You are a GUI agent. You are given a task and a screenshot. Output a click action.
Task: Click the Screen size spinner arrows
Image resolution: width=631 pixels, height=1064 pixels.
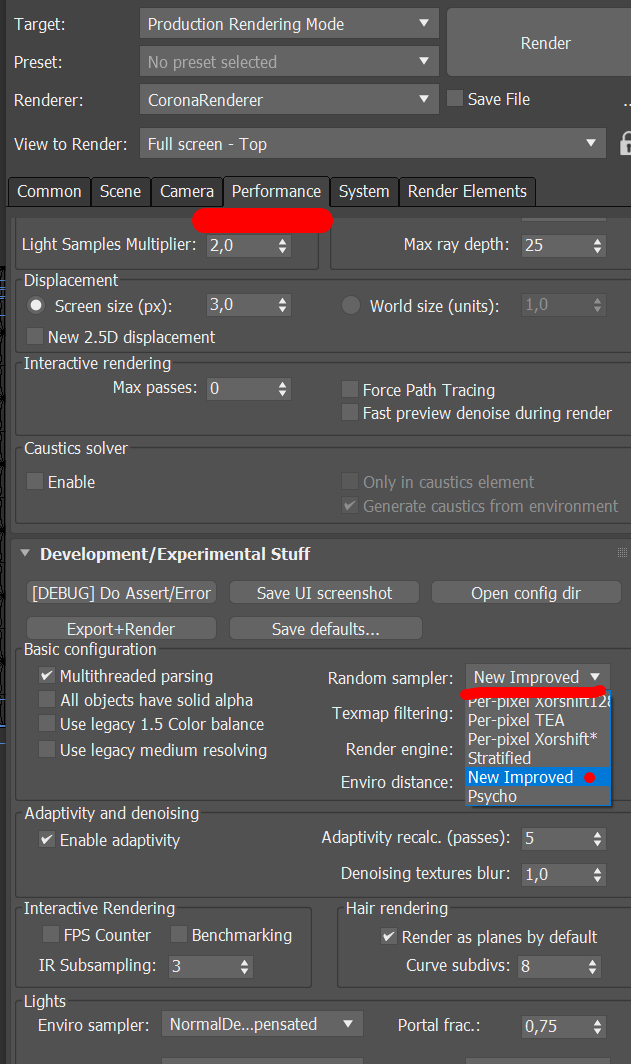point(282,305)
